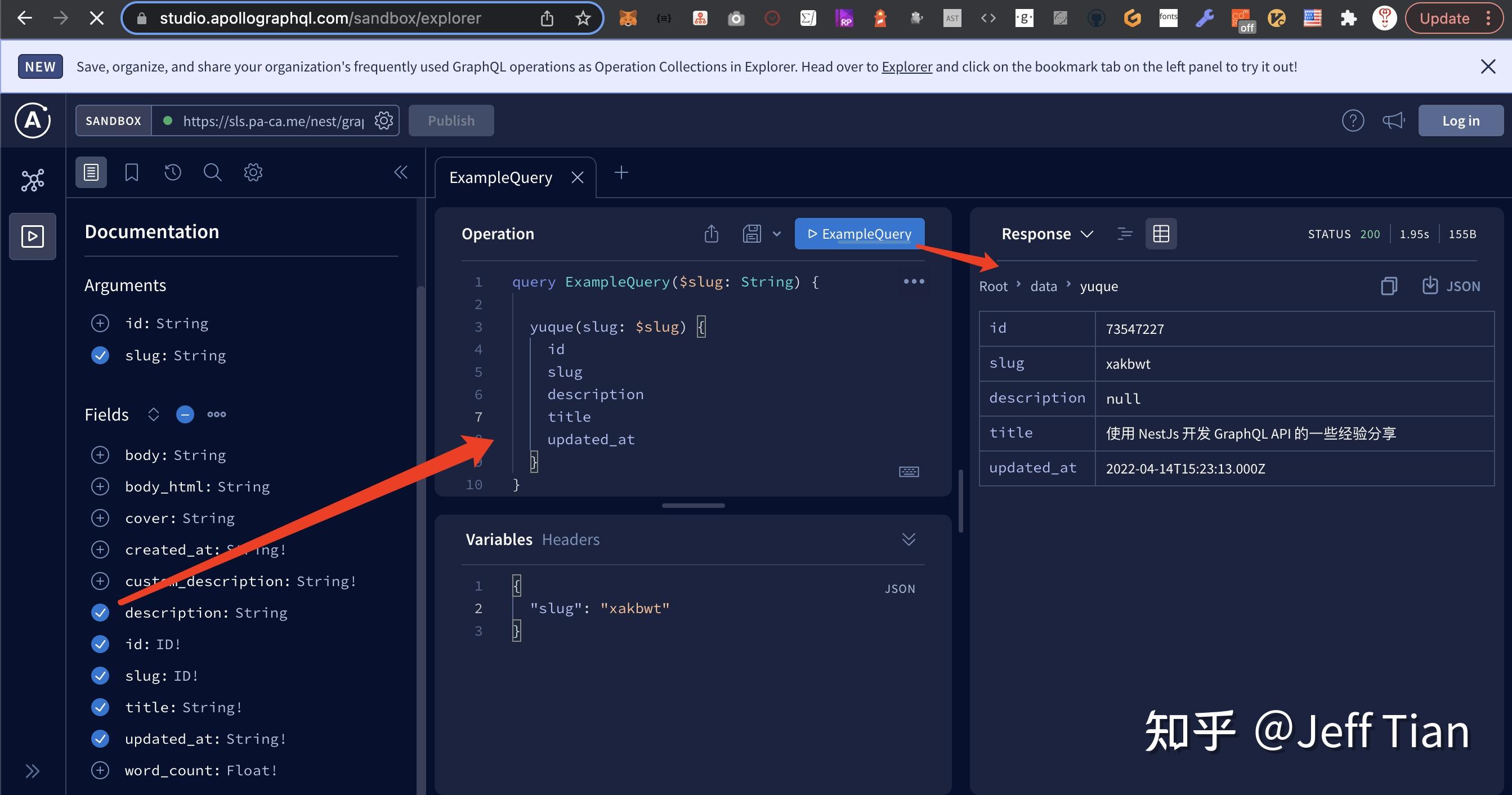Open the Documentation panel tab icon
The height and width of the screenshot is (795, 1512).
click(91, 172)
